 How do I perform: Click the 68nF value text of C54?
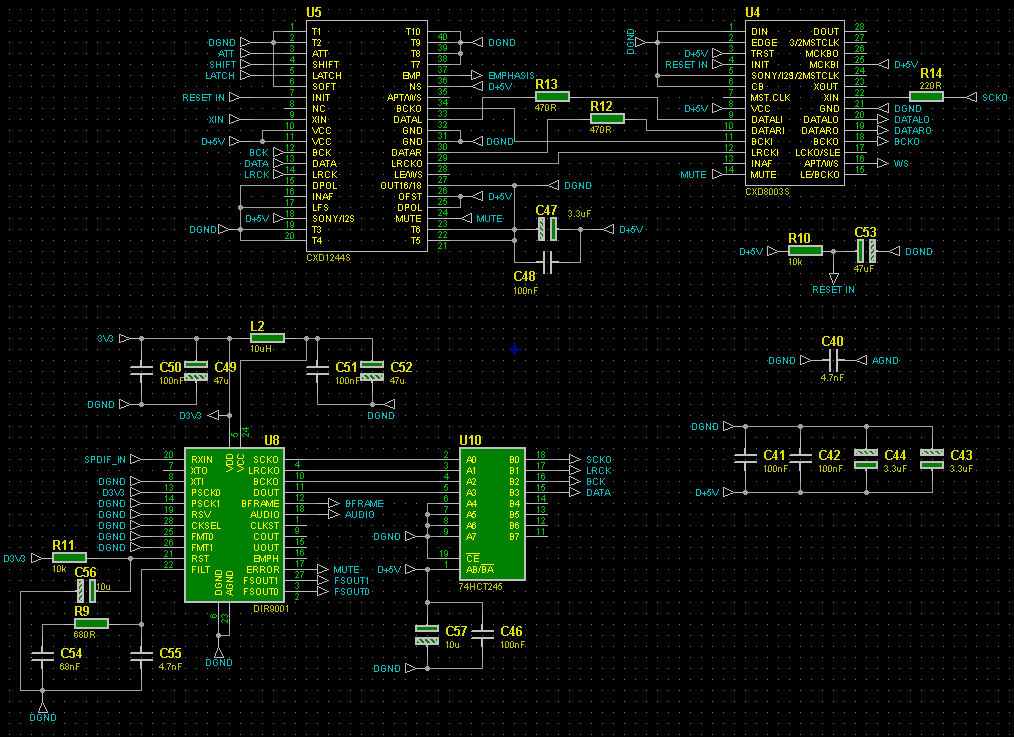[70, 667]
